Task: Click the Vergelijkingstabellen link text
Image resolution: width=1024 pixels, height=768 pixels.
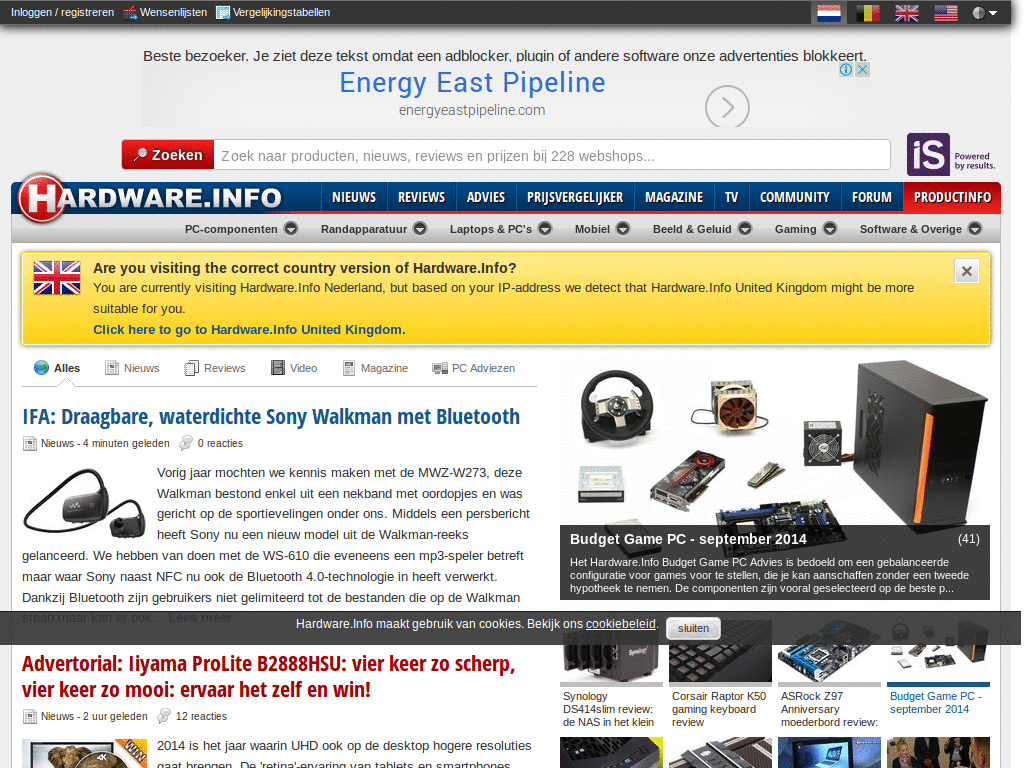Action: (281, 12)
